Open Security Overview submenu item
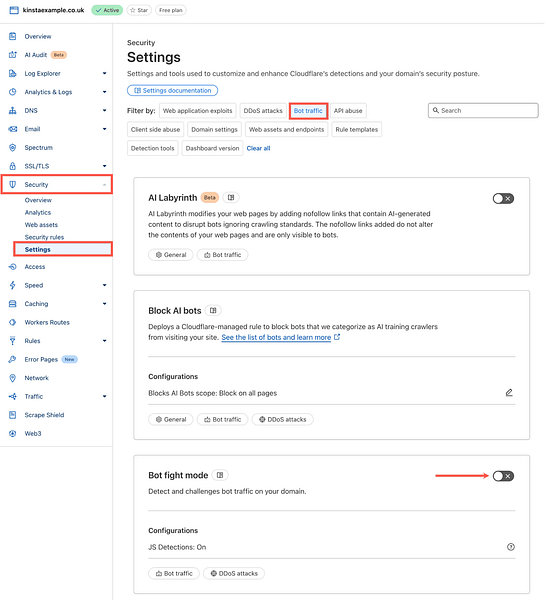Image resolution: width=546 pixels, height=600 pixels. (x=38, y=200)
